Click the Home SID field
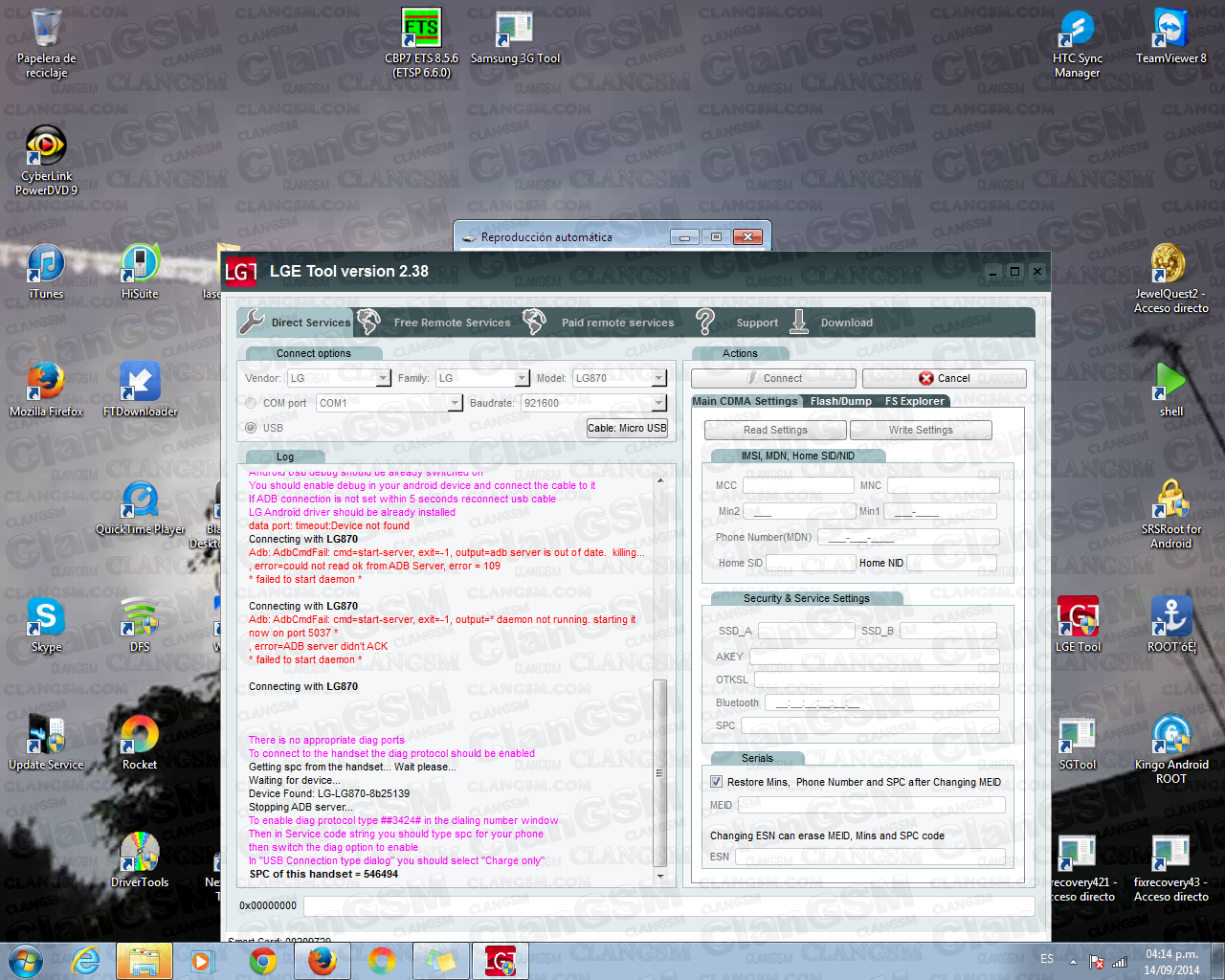 coord(810,563)
